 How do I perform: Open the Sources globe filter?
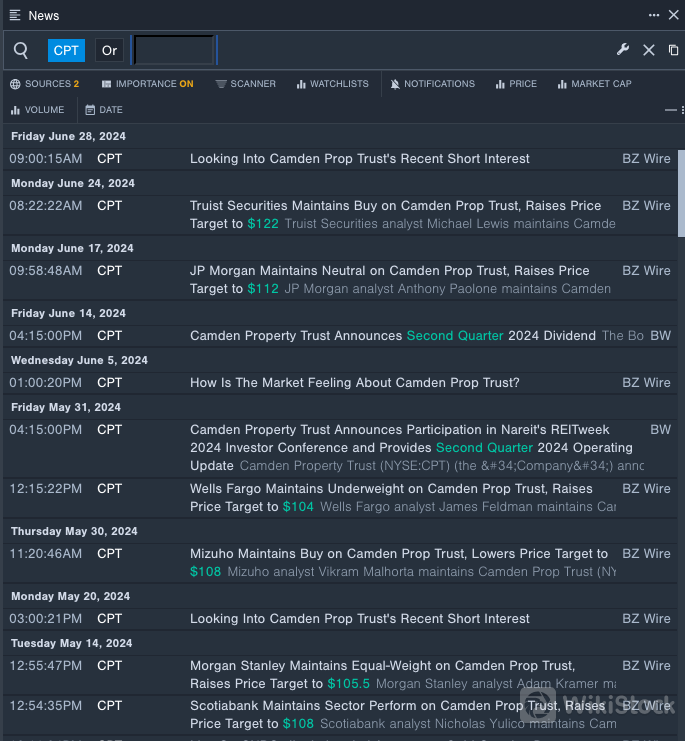coord(44,84)
